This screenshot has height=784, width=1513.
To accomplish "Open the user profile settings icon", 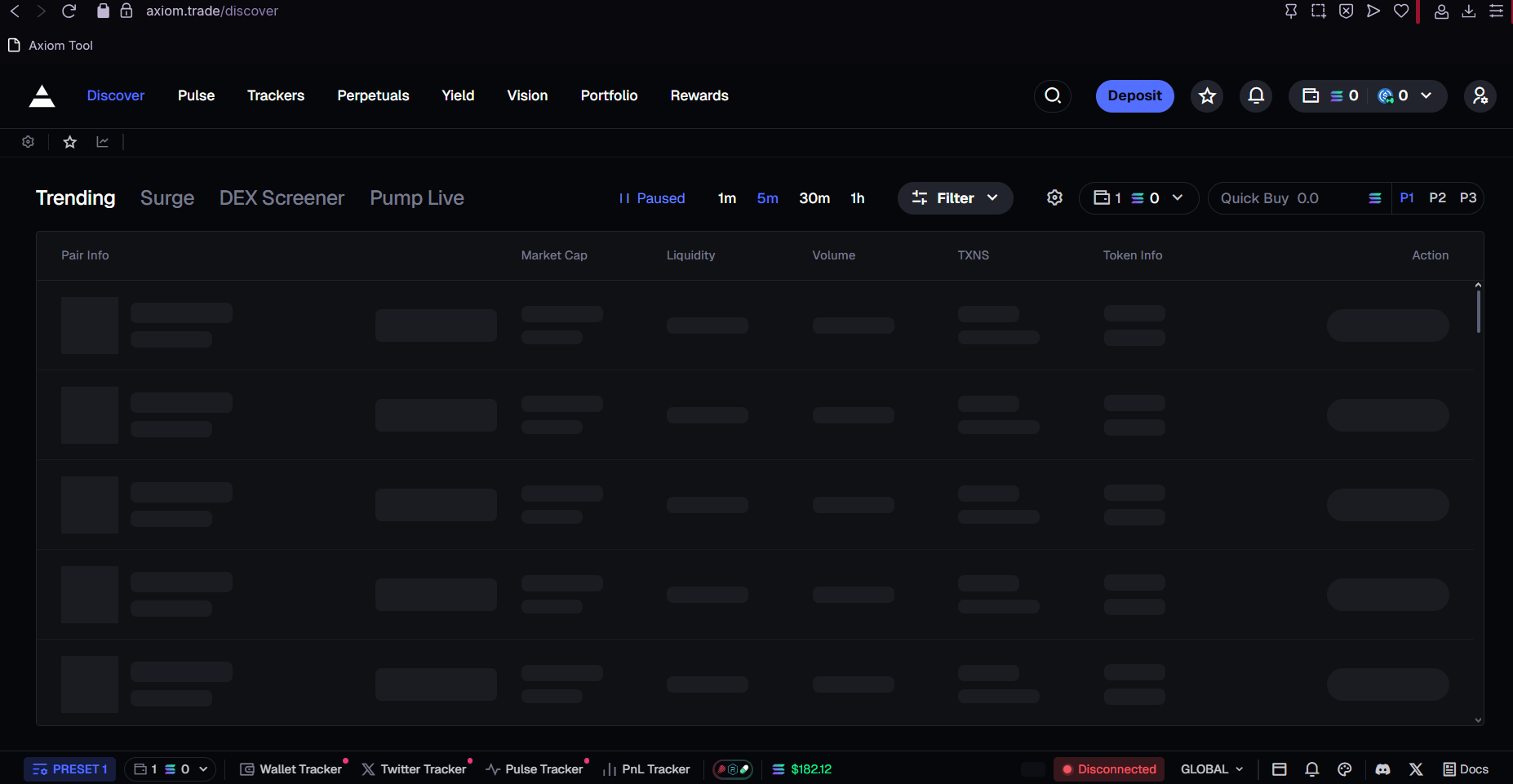I will [1480, 96].
